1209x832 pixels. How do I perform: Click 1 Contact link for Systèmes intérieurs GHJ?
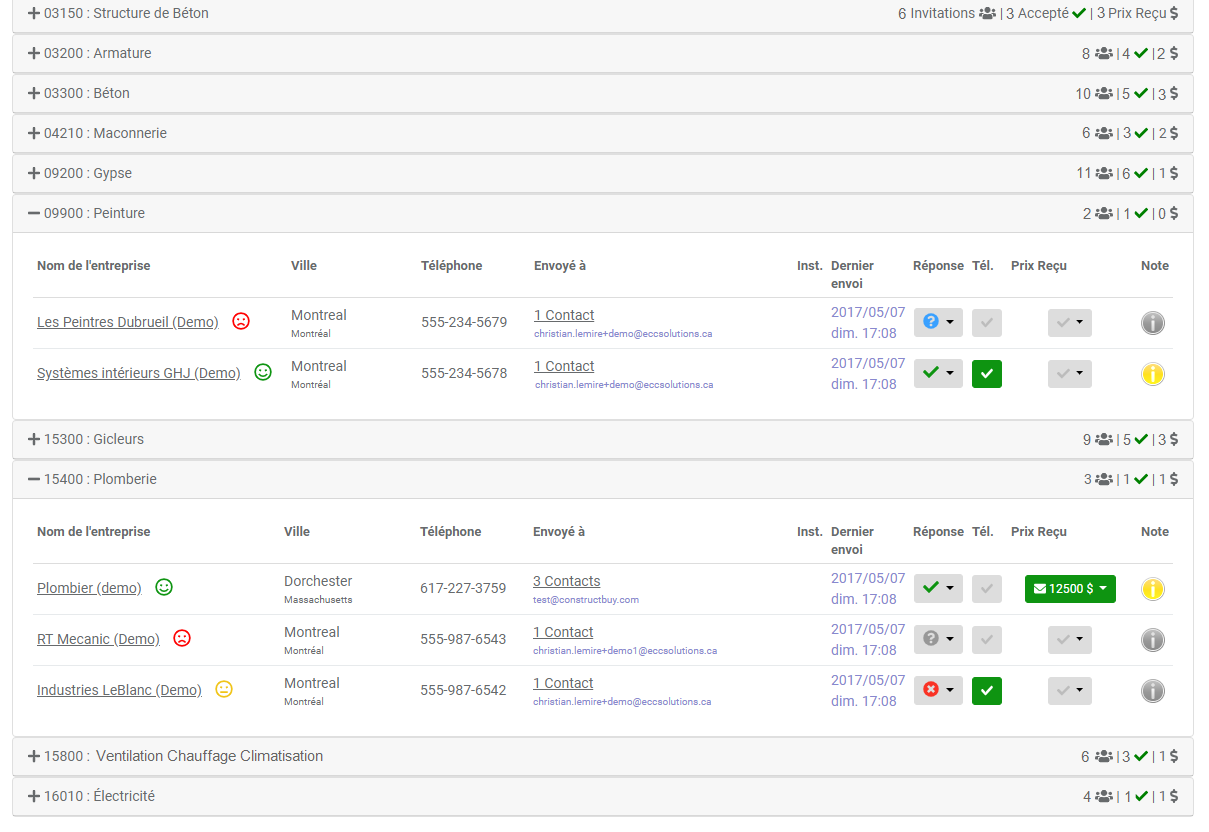564,366
